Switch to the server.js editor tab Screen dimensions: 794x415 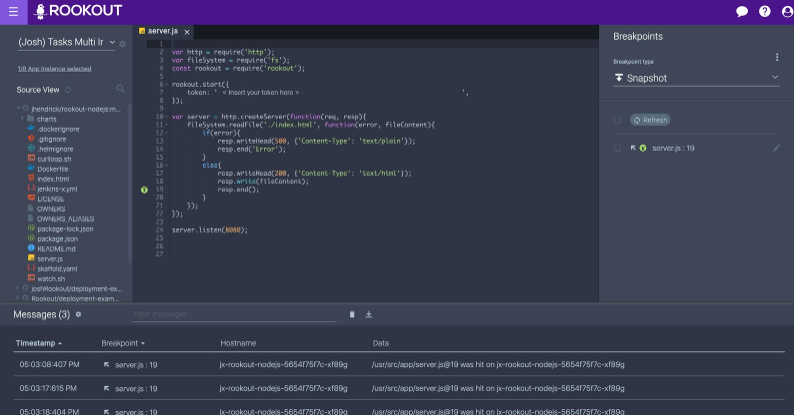tap(160, 32)
